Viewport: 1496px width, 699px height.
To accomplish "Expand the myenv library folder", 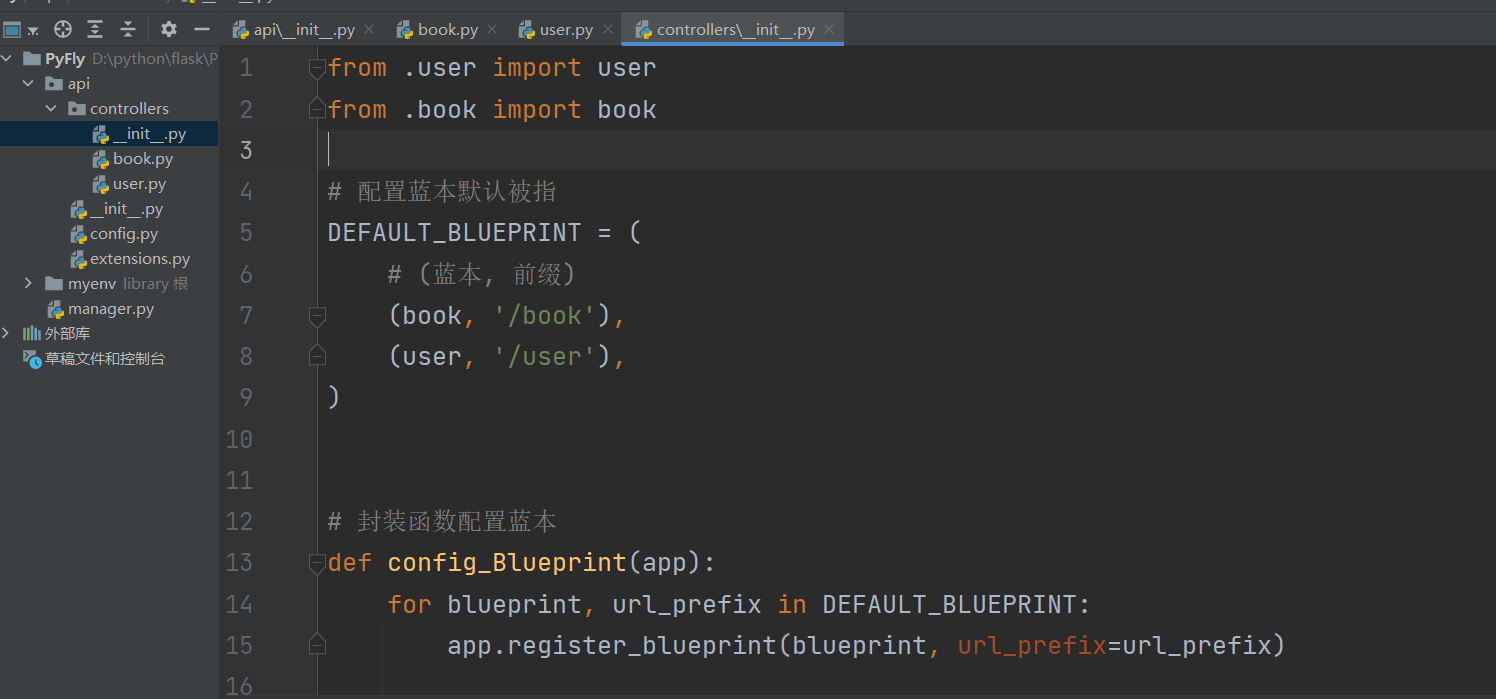I will (x=28, y=284).
